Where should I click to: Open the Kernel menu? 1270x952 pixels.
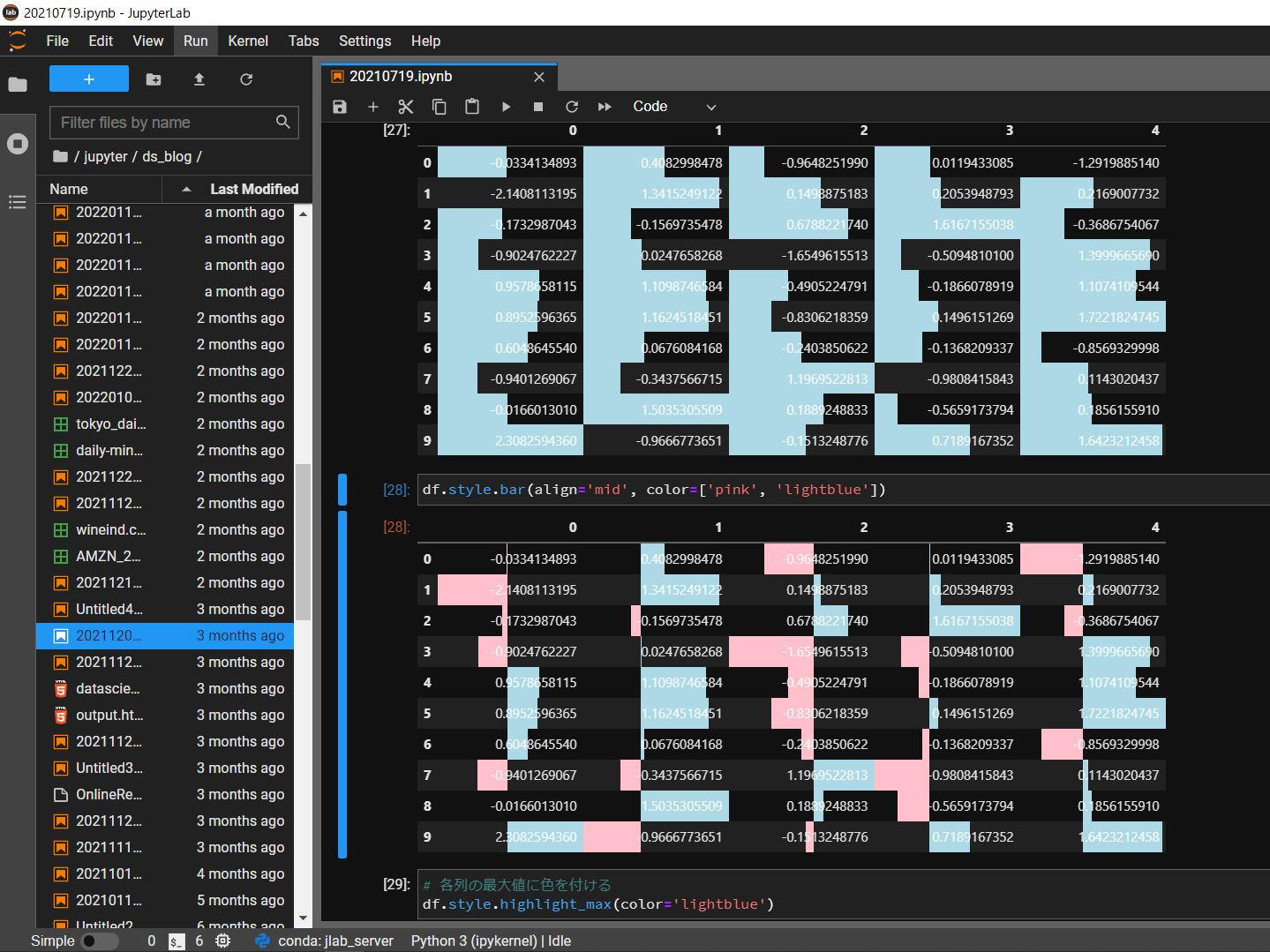click(247, 41)
